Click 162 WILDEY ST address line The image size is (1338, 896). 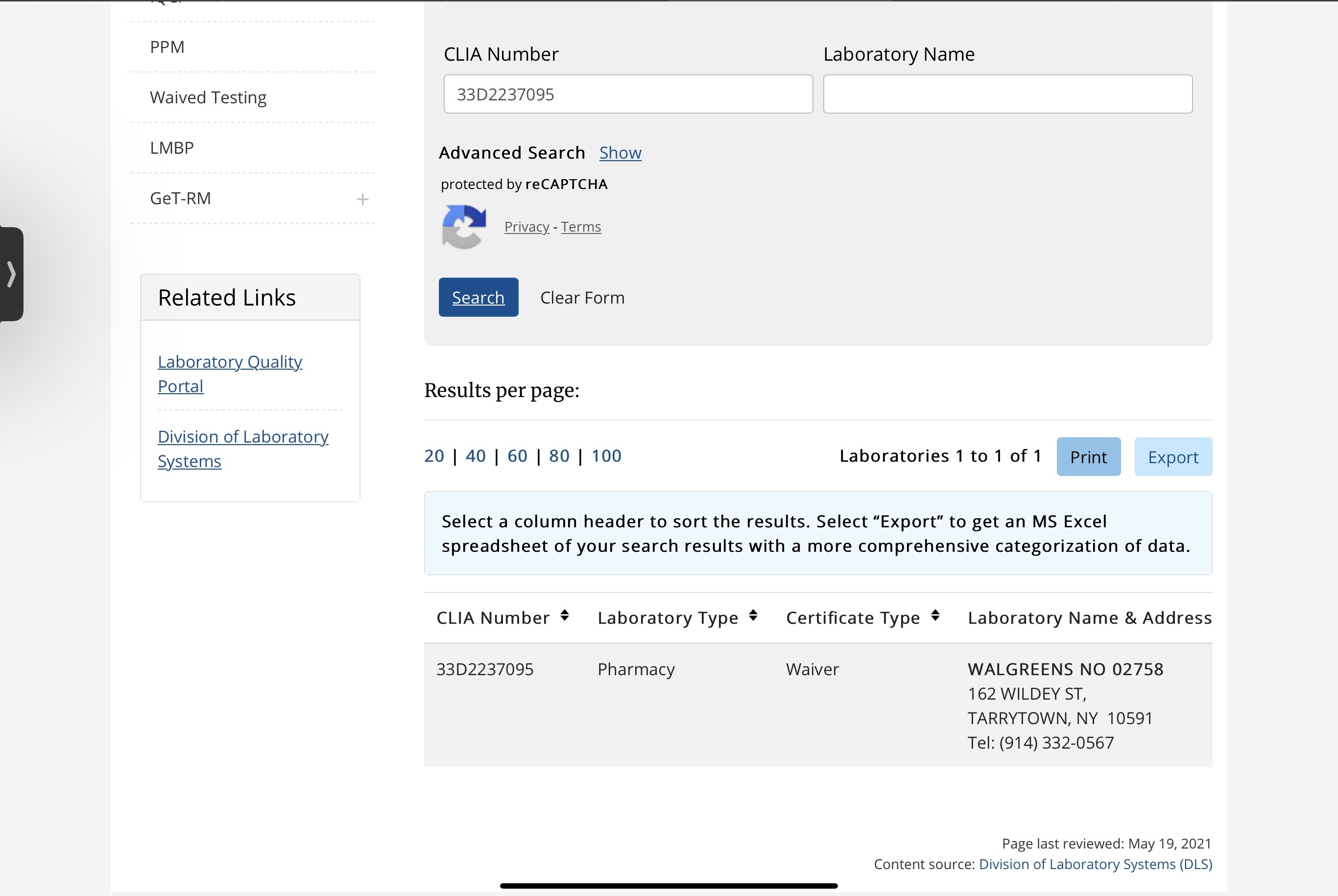coord(1027,694)
